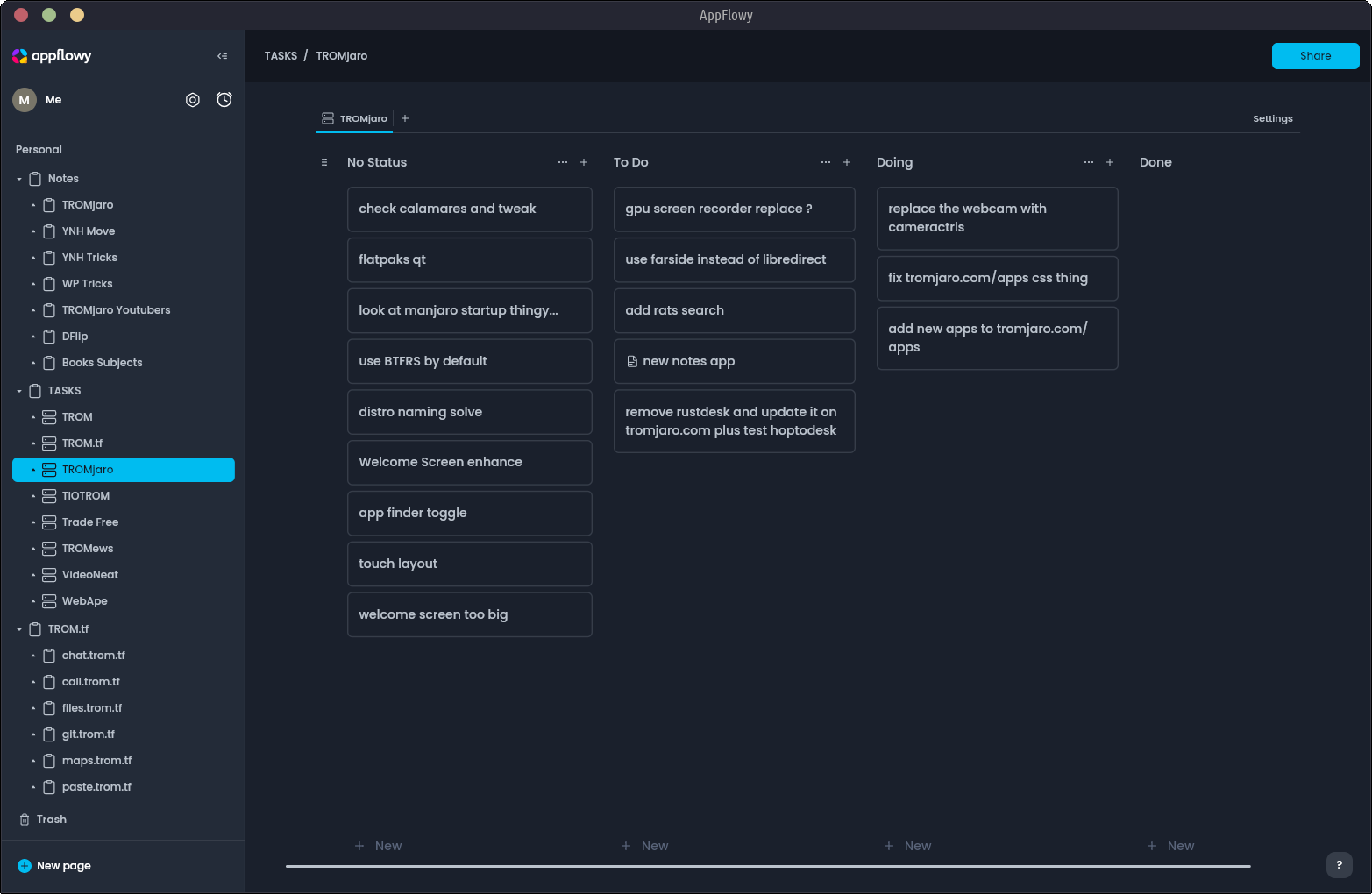Image resolution: width=1372 pixels, height=894 pixels.
Task: Collapse the sidebar with the arrow icon
Action: (x=223, y=56)
